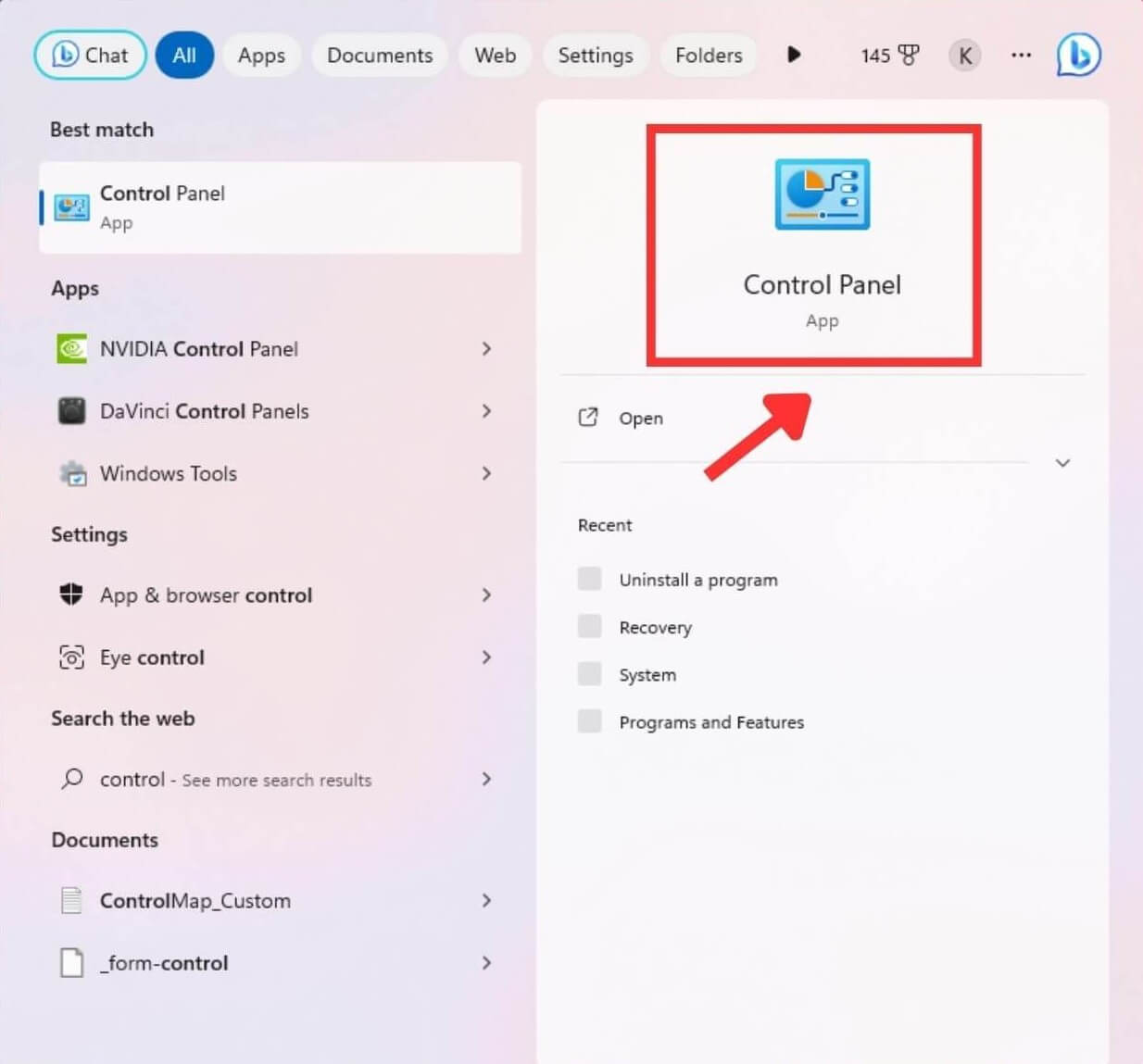
Task: Switch to the Apps filter tab
Action: [x=261, y=56]
